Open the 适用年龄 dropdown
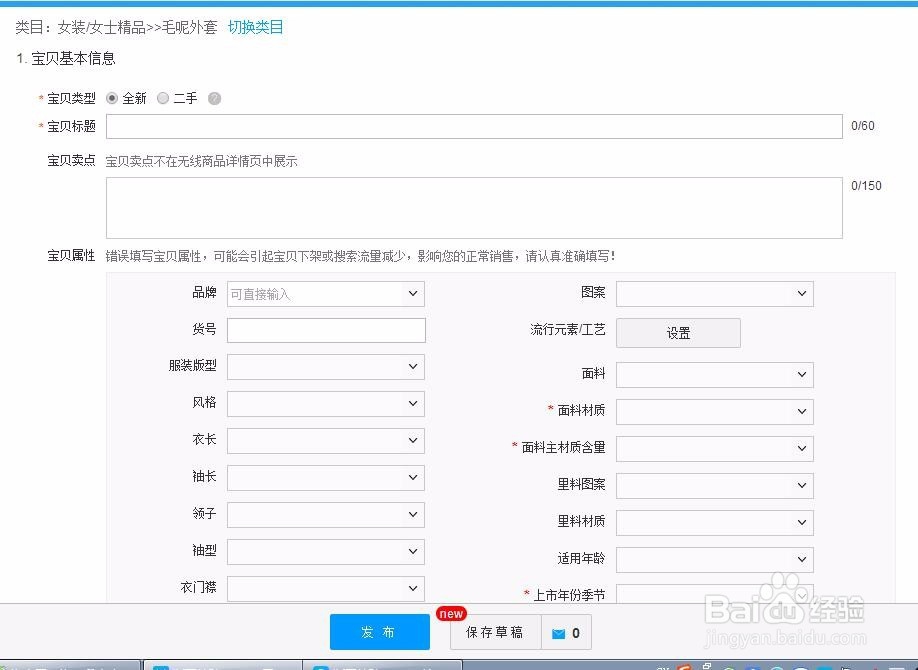918x670 pixels. (x=715, y=559)
